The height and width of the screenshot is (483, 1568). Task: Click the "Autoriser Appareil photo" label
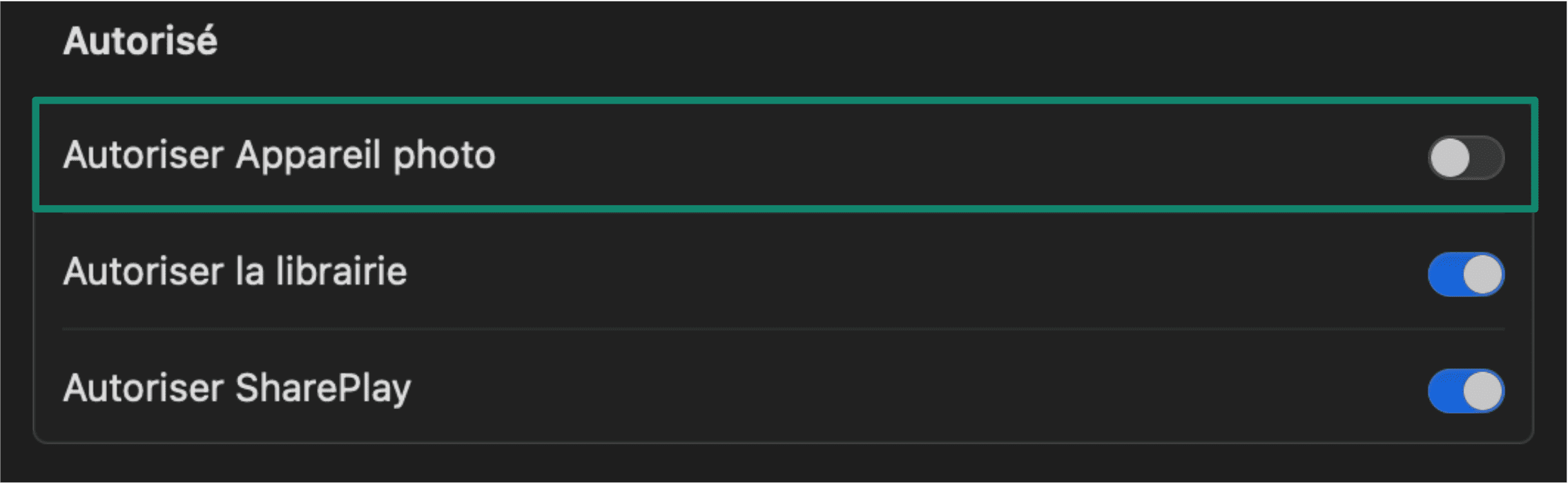(279, 155)
